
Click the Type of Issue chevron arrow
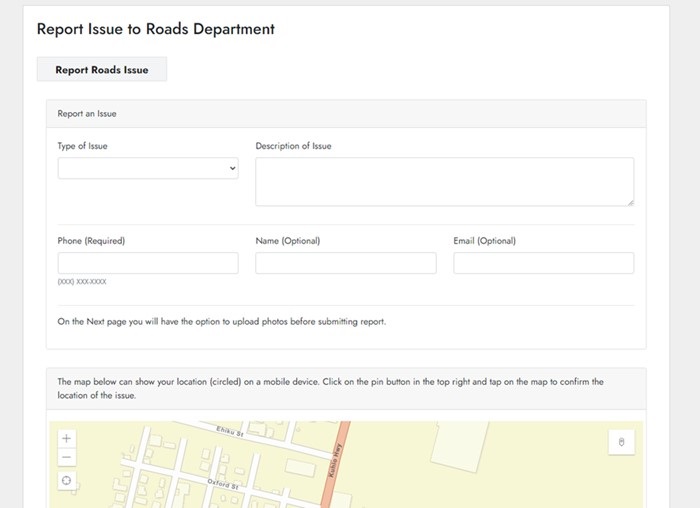point(233,168)
